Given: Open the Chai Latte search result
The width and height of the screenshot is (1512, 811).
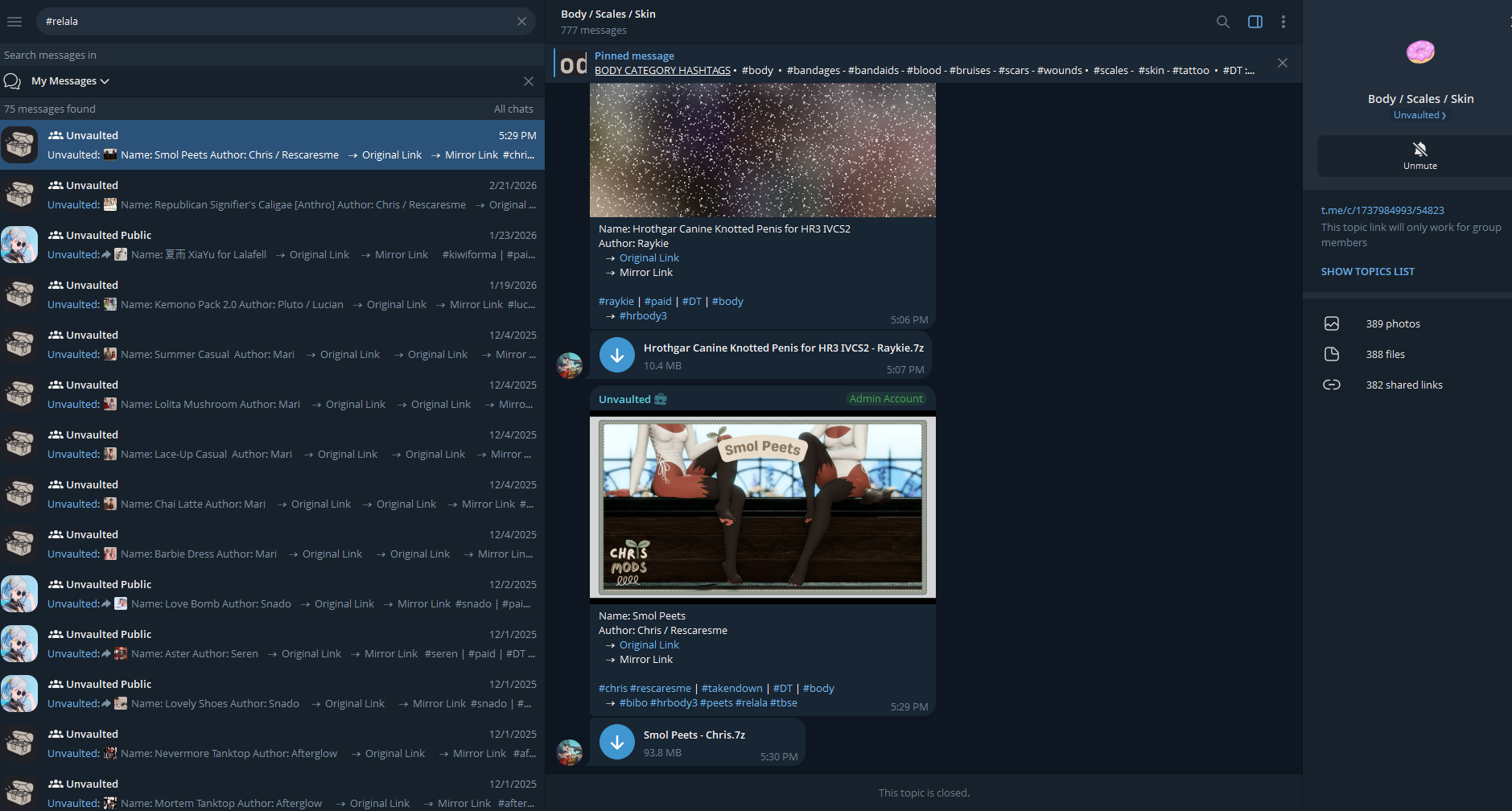Looking at the screenshot, I should [272, 495].
